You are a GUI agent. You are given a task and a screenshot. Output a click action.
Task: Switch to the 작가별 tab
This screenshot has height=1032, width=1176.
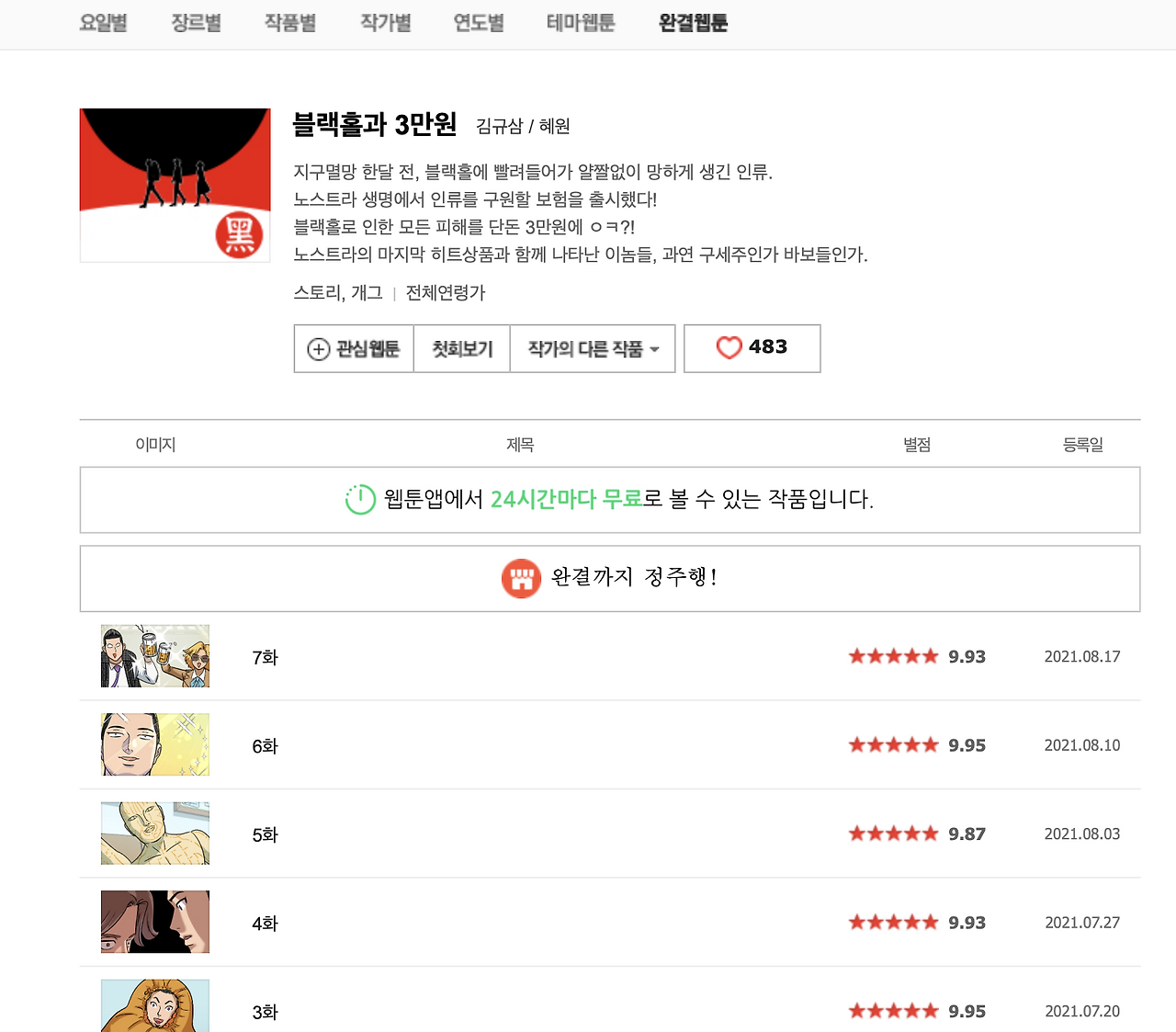tap(386, 23)
